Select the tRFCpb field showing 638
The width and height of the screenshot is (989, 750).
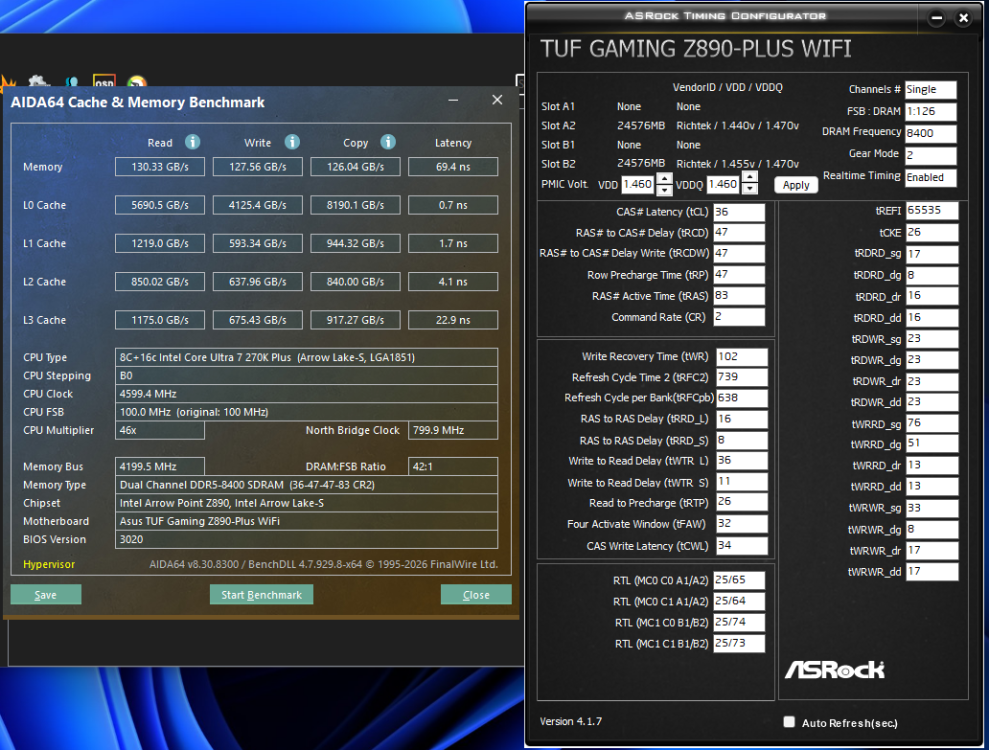click(x=742, y=398)
